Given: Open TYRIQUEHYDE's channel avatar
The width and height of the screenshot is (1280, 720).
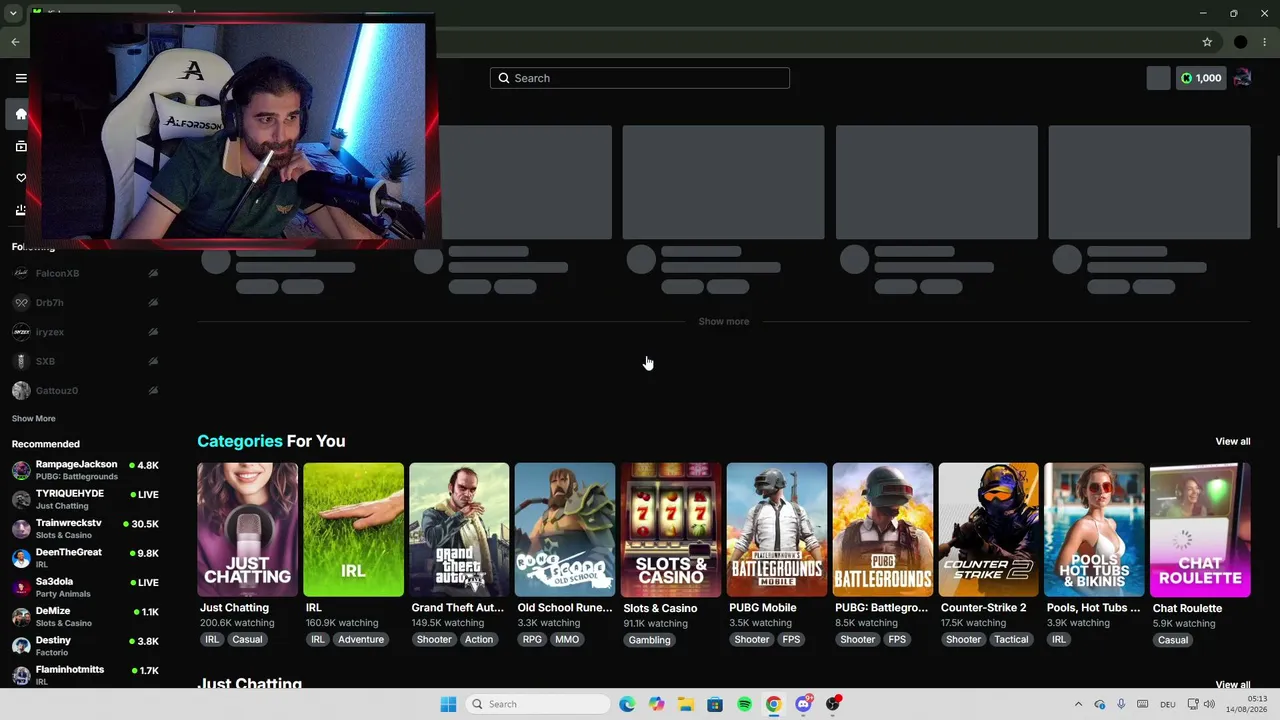Looking at the screenshot, I should (x=21, y=499).
